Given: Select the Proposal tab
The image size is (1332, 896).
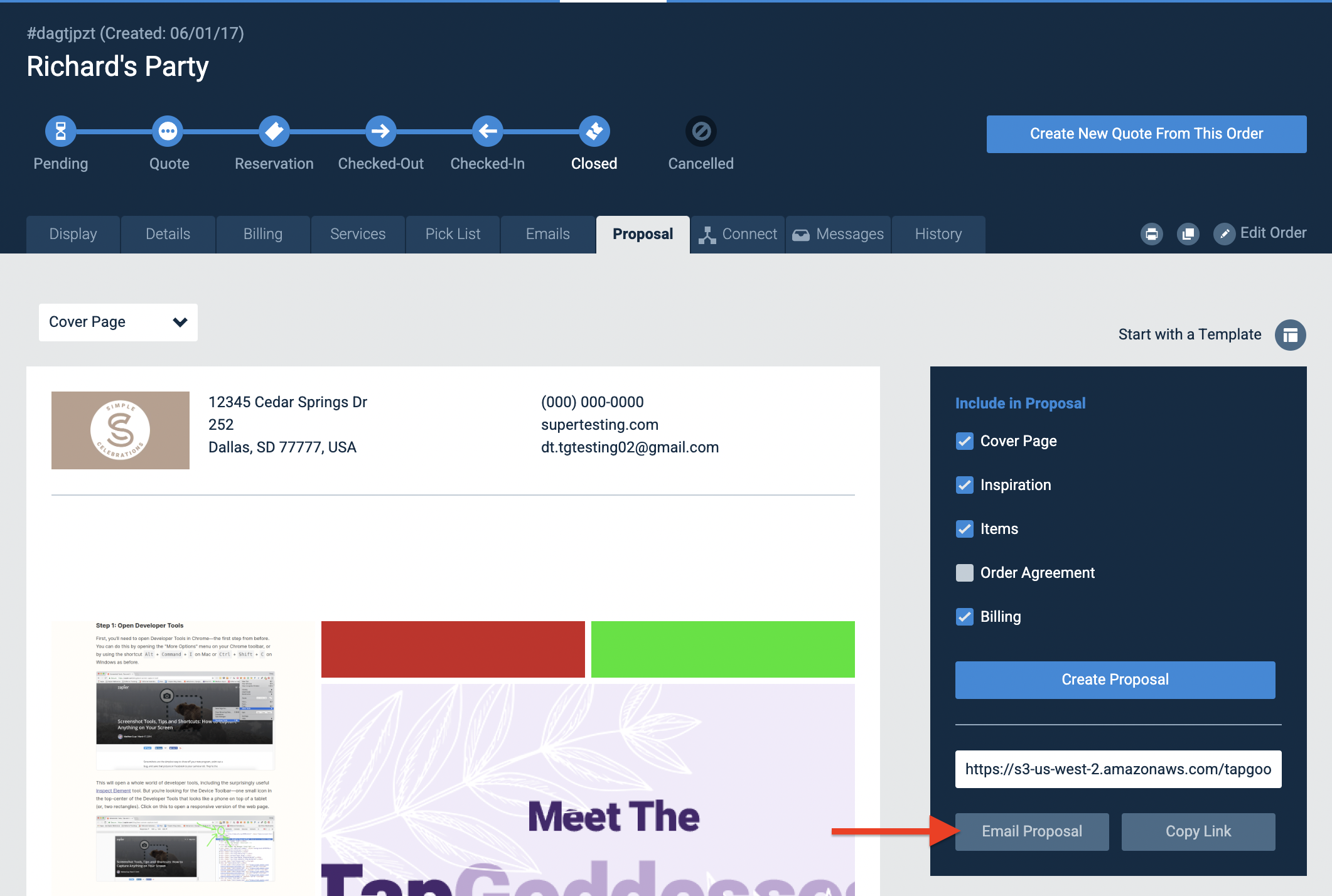Looking at the screenshot, I should pyautogui.click(x=643, y=235).
